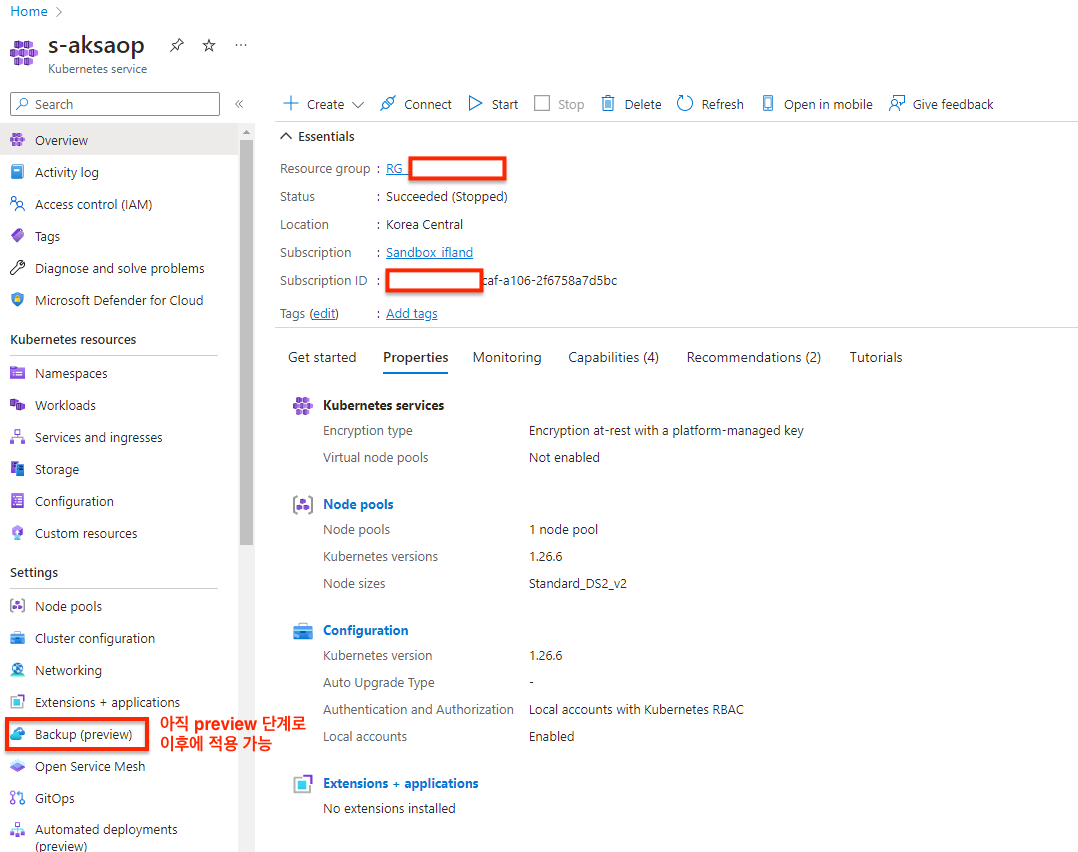Open Diagnose and solve problems
The width and height of the screenshot is (1078, 852).
119,268
